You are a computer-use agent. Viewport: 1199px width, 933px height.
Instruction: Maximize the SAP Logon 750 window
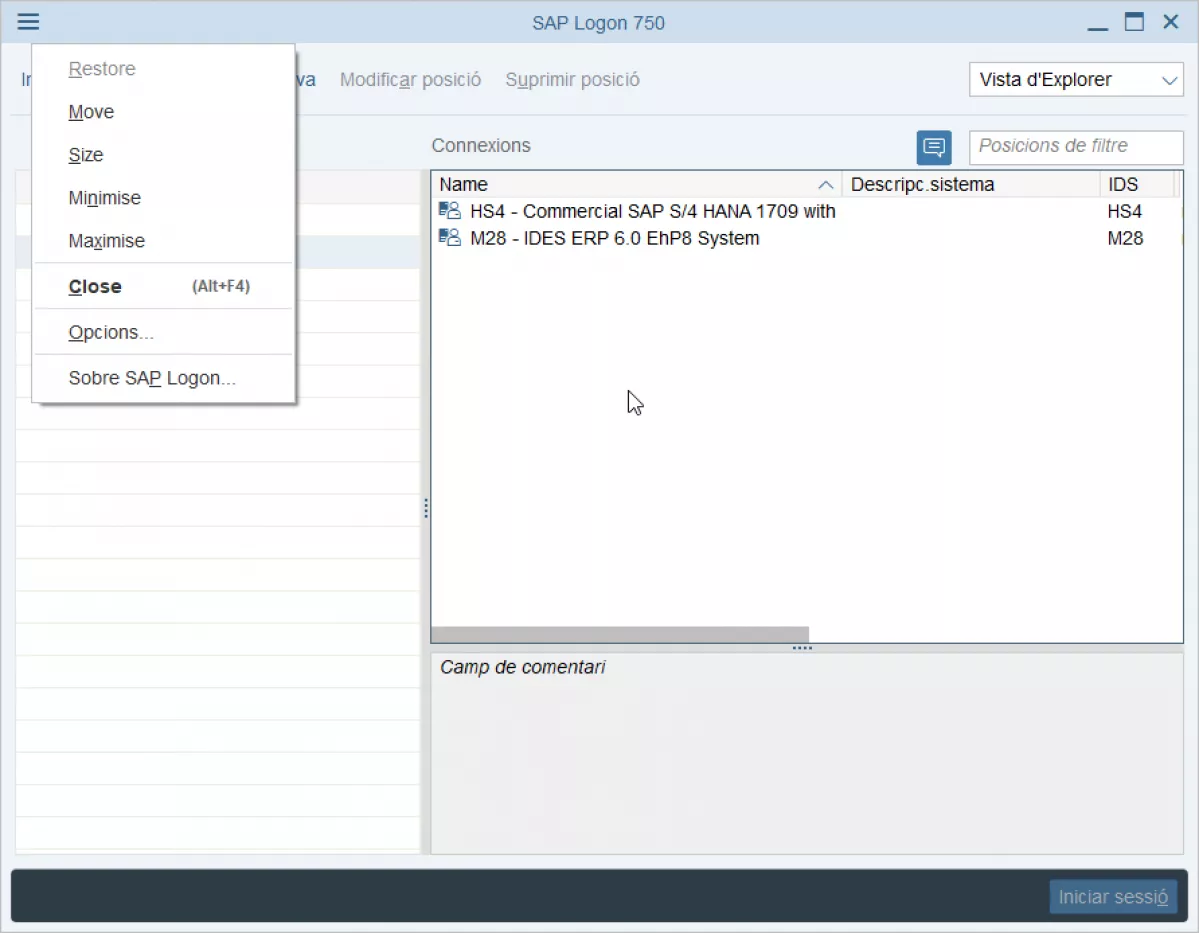tap(1134, 21)
